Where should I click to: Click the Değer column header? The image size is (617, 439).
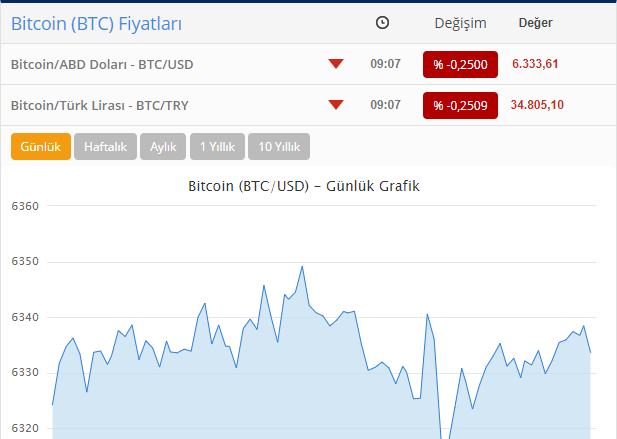click(x=536, y=23)
